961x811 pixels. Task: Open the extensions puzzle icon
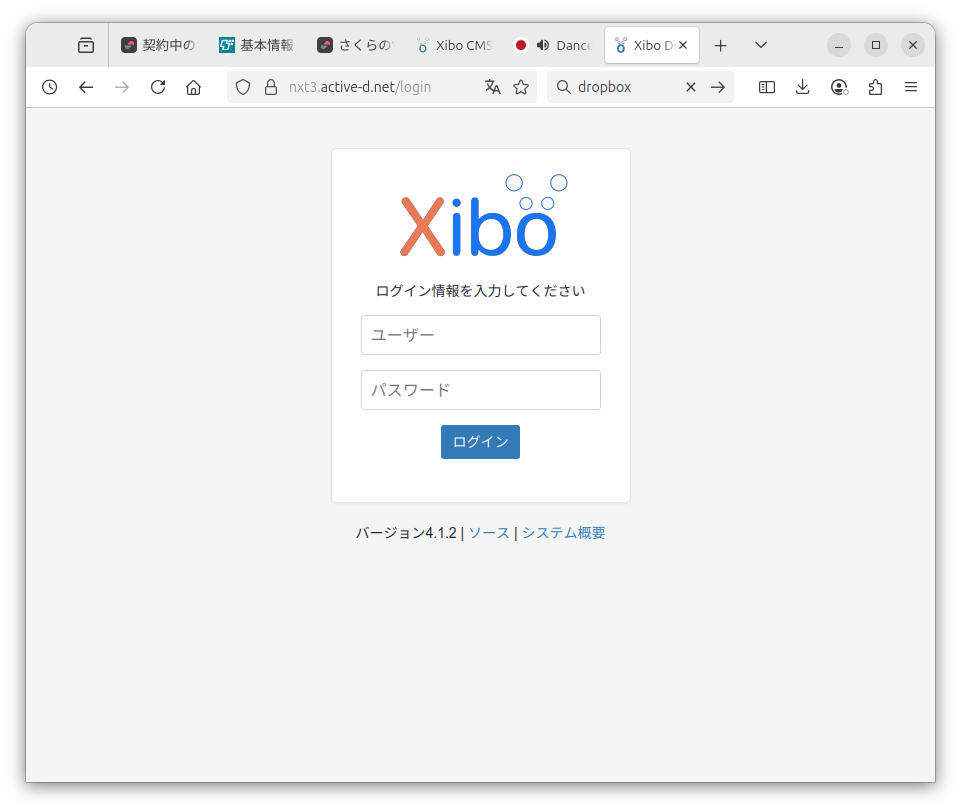(875, 87)
